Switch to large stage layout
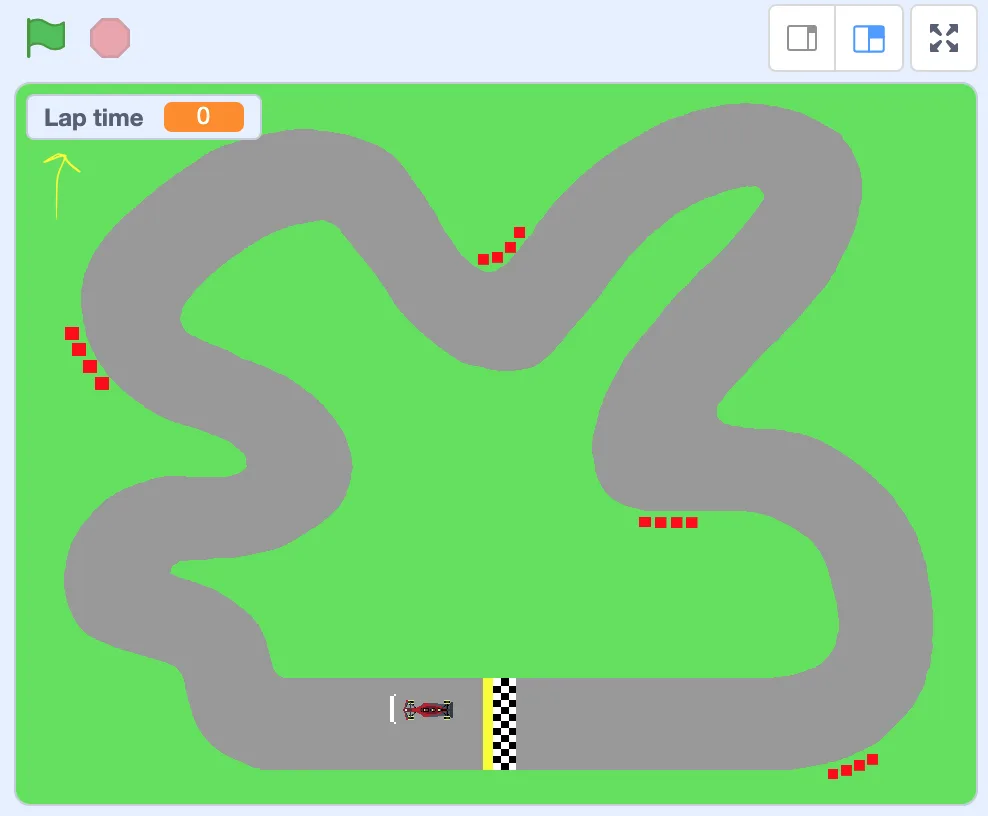Image resolution: width=988 pixels, height=816 pixels. coord(869,38)
